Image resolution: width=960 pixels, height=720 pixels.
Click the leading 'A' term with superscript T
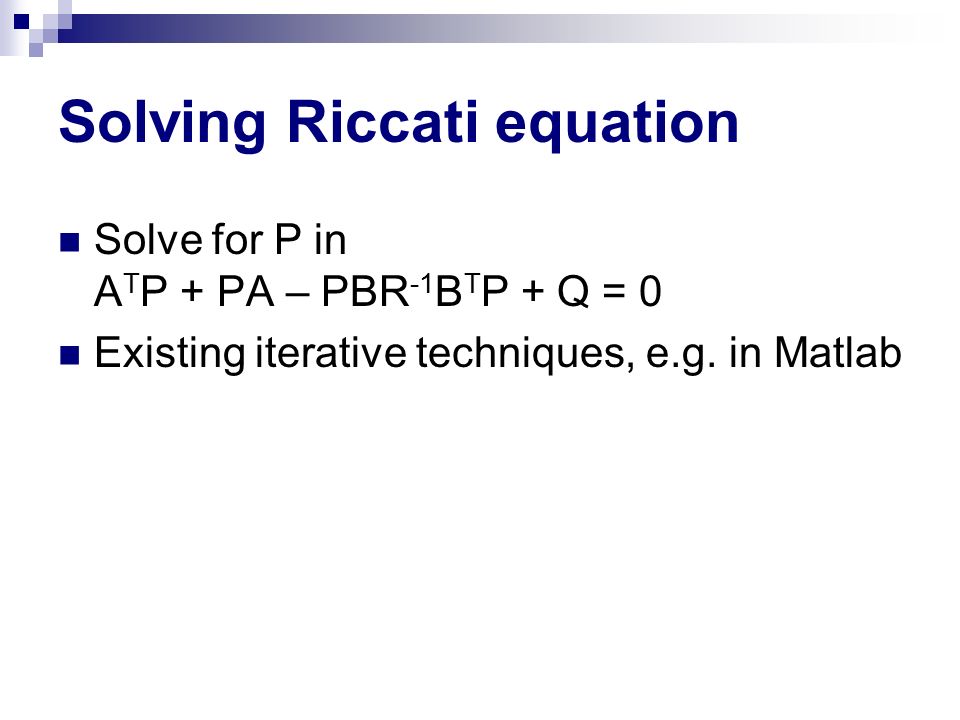tap(118, 290)
